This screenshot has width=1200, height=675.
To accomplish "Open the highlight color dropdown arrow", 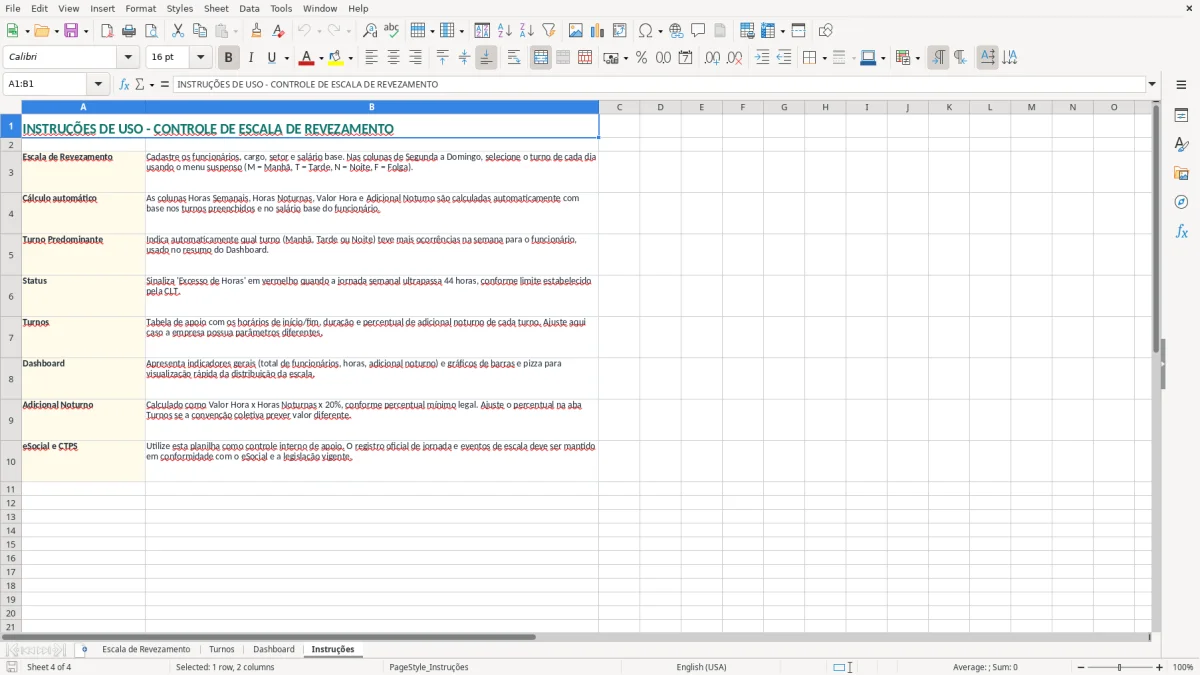I will pos(350,58).
